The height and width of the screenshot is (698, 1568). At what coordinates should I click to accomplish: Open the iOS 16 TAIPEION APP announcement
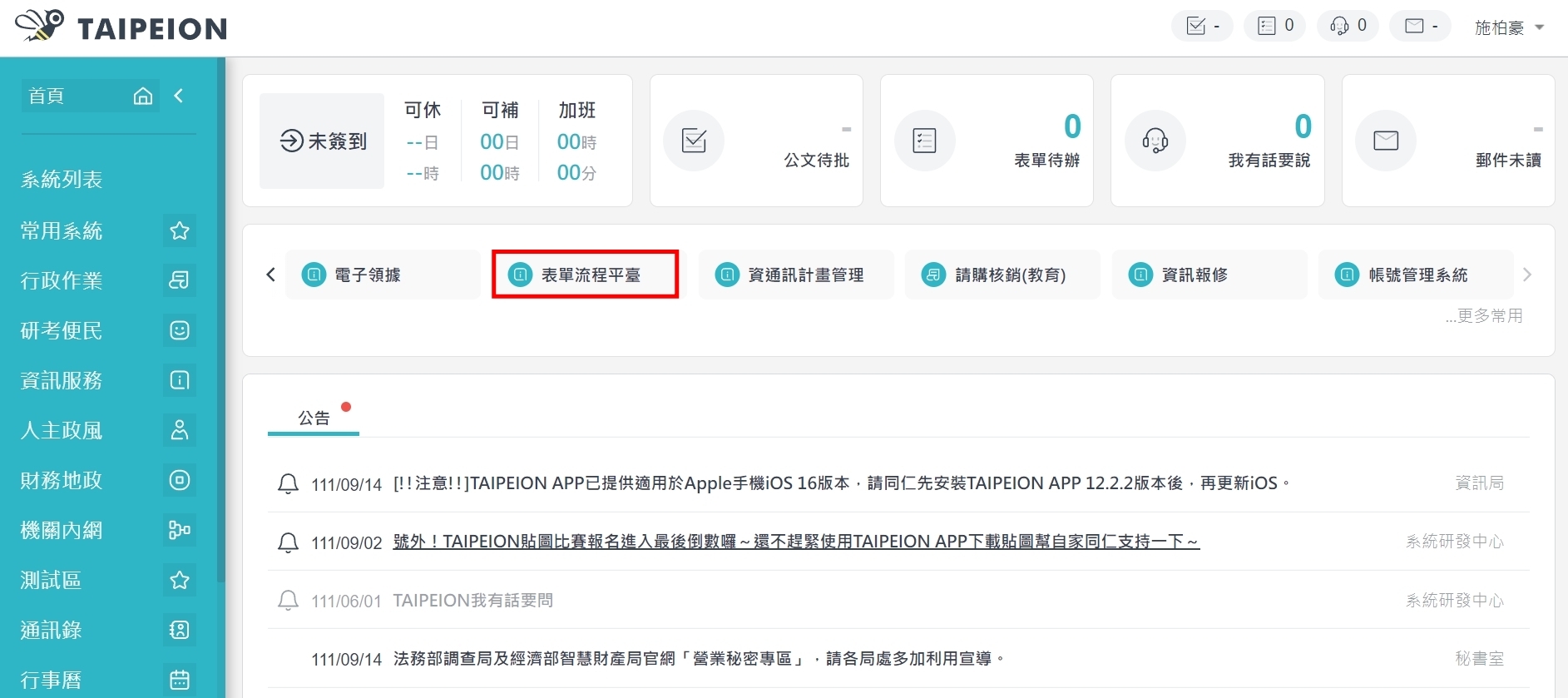point(841,483)
